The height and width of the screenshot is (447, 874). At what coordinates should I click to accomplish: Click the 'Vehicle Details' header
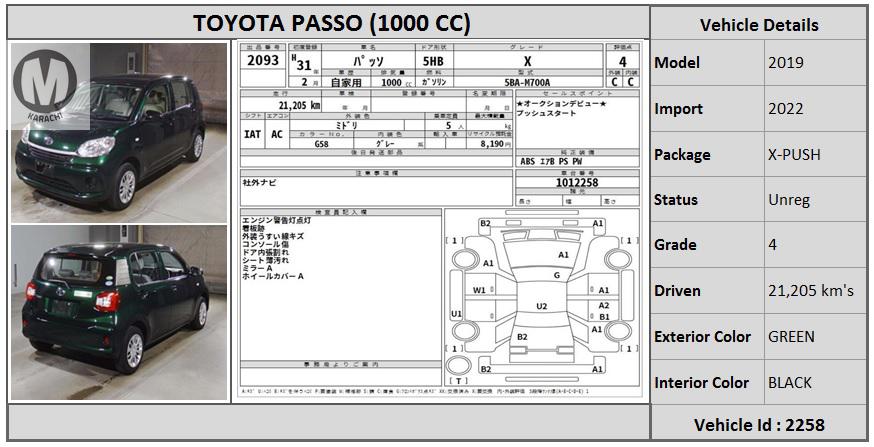pos(759,25)
